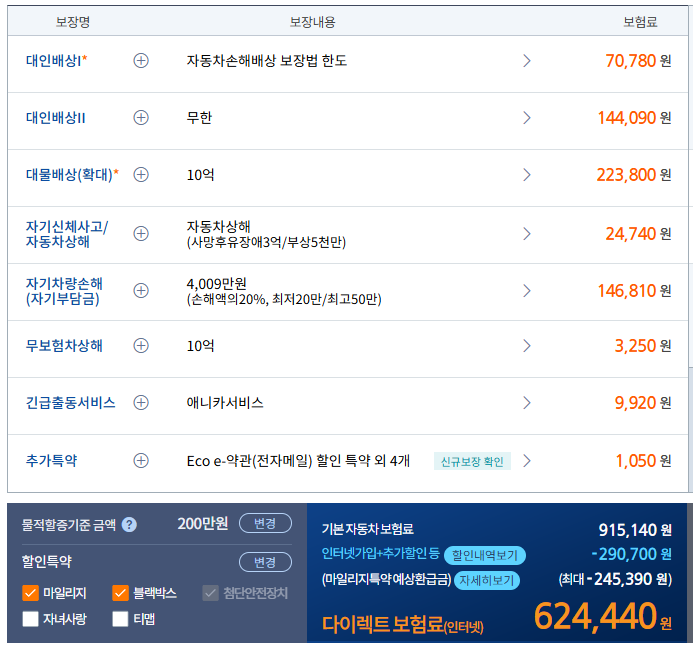Click the 보장명 column header
The height and width of the screenshot is (648, 693).
(x=73, y=22)
